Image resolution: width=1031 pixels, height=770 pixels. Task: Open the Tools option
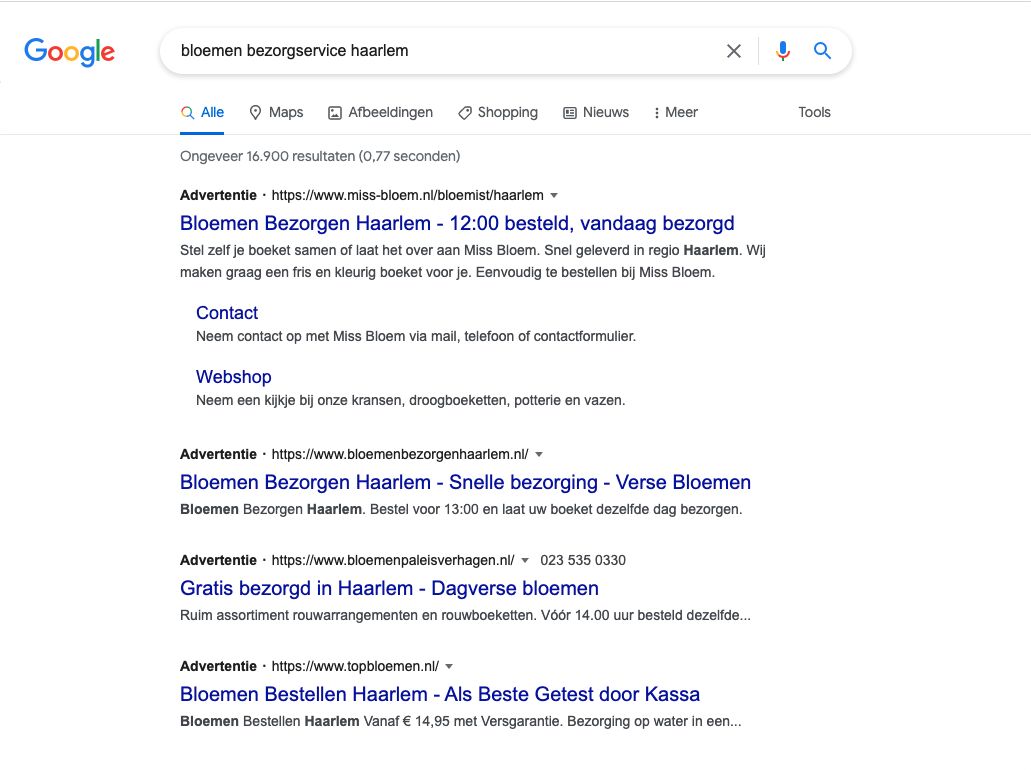814,112
